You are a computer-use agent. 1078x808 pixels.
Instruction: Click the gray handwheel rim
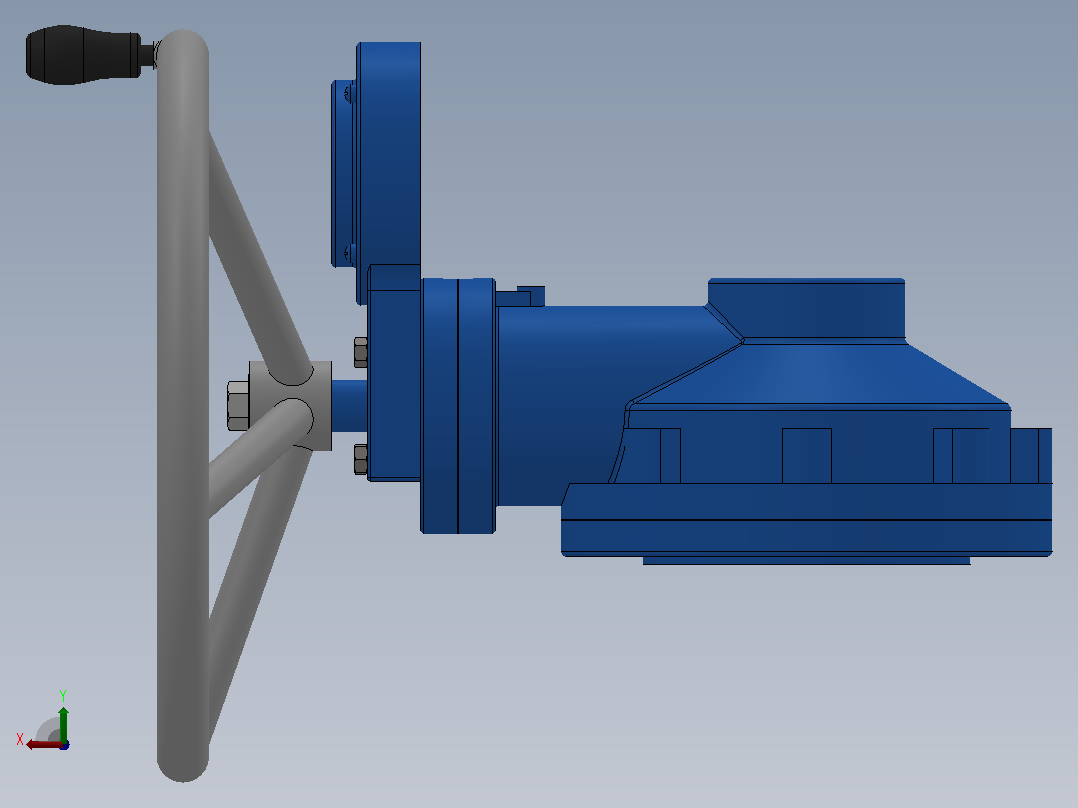[183, 406]
